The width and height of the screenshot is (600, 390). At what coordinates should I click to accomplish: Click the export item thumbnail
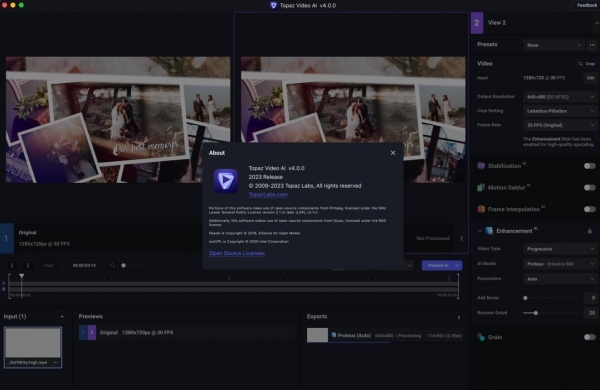(317, 335)
